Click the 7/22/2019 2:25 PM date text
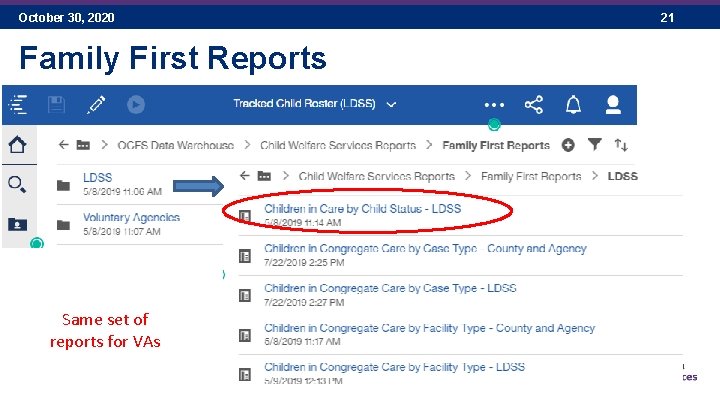720x405 pixels. click(x=304, y=263)
